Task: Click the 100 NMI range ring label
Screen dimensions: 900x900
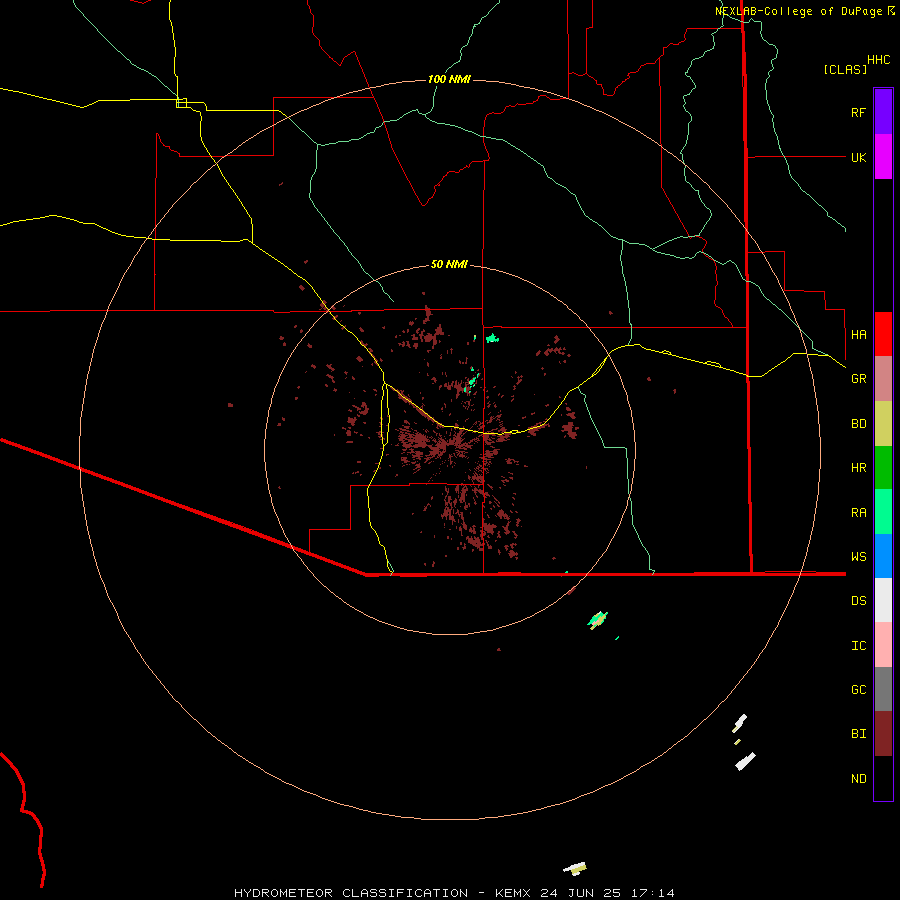Action: tap(449, 79)
